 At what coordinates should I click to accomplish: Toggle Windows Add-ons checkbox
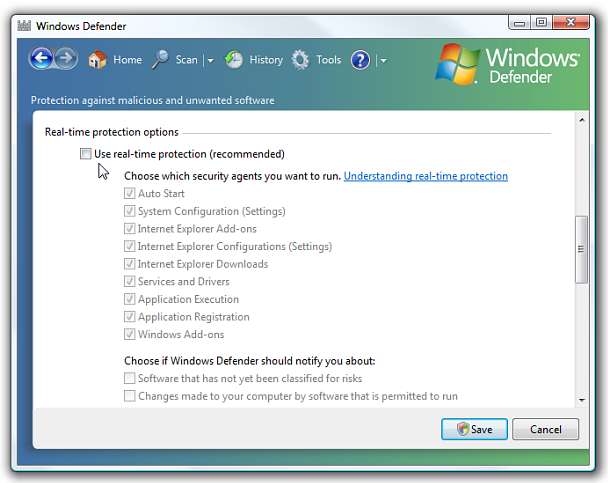click(x=130, y=334)
